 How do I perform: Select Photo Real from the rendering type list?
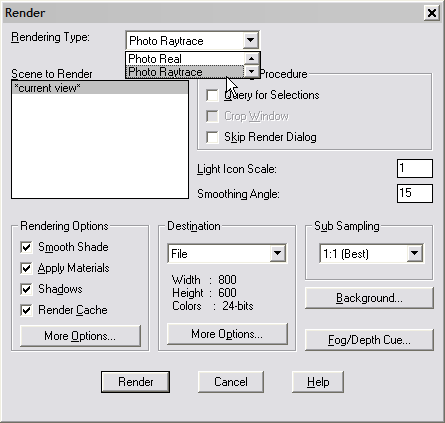pos(185,59)
